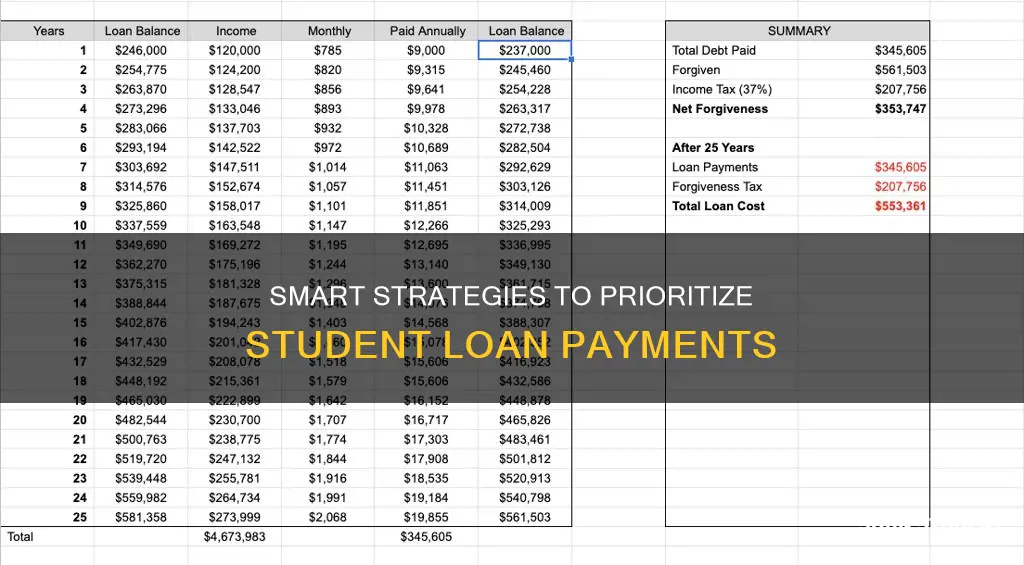Select monthly cell $1,707
The height and width of the screenshot is (565, 1024).
point(327,420)
